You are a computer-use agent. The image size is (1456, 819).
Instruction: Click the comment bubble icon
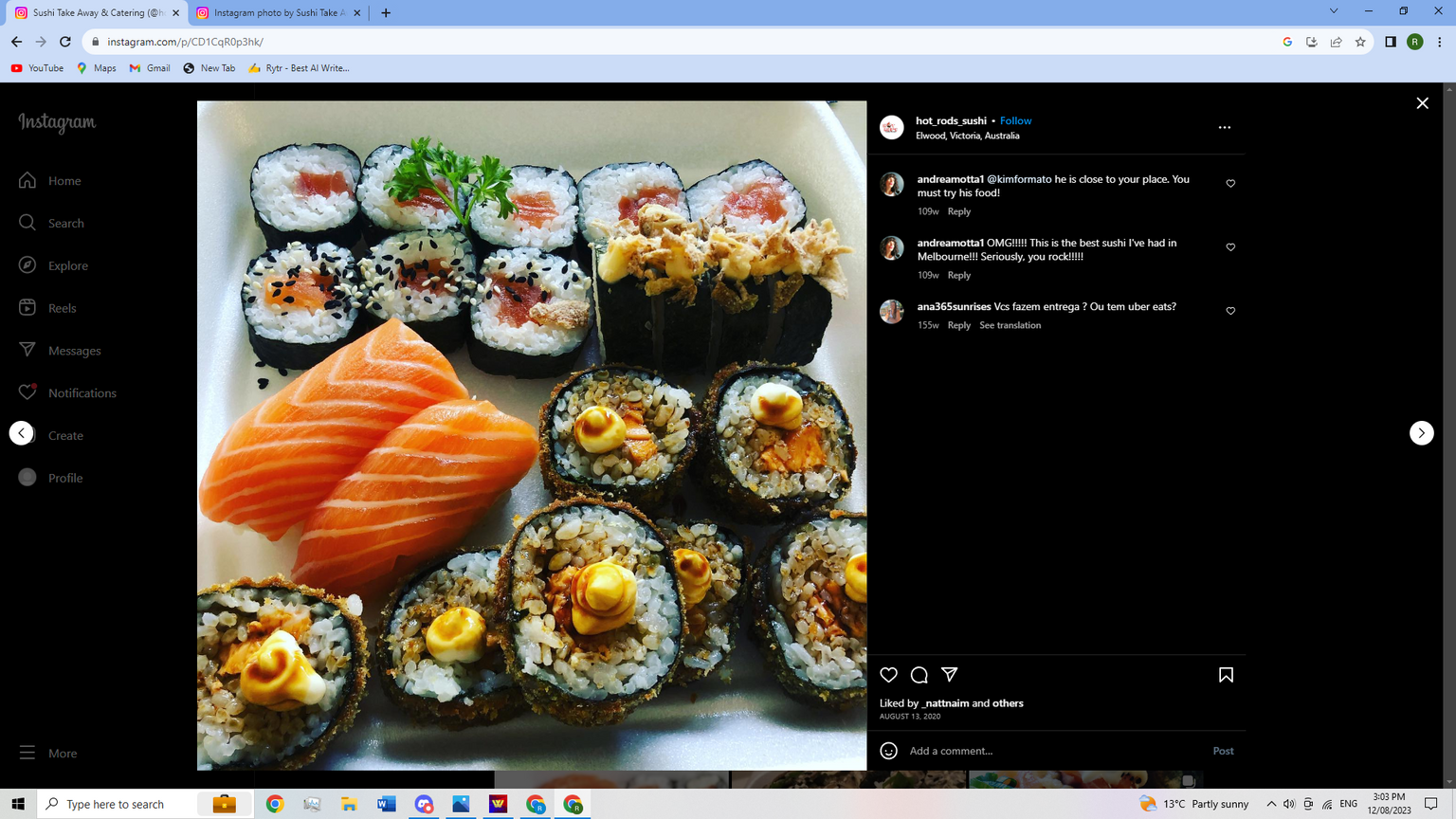919,675
